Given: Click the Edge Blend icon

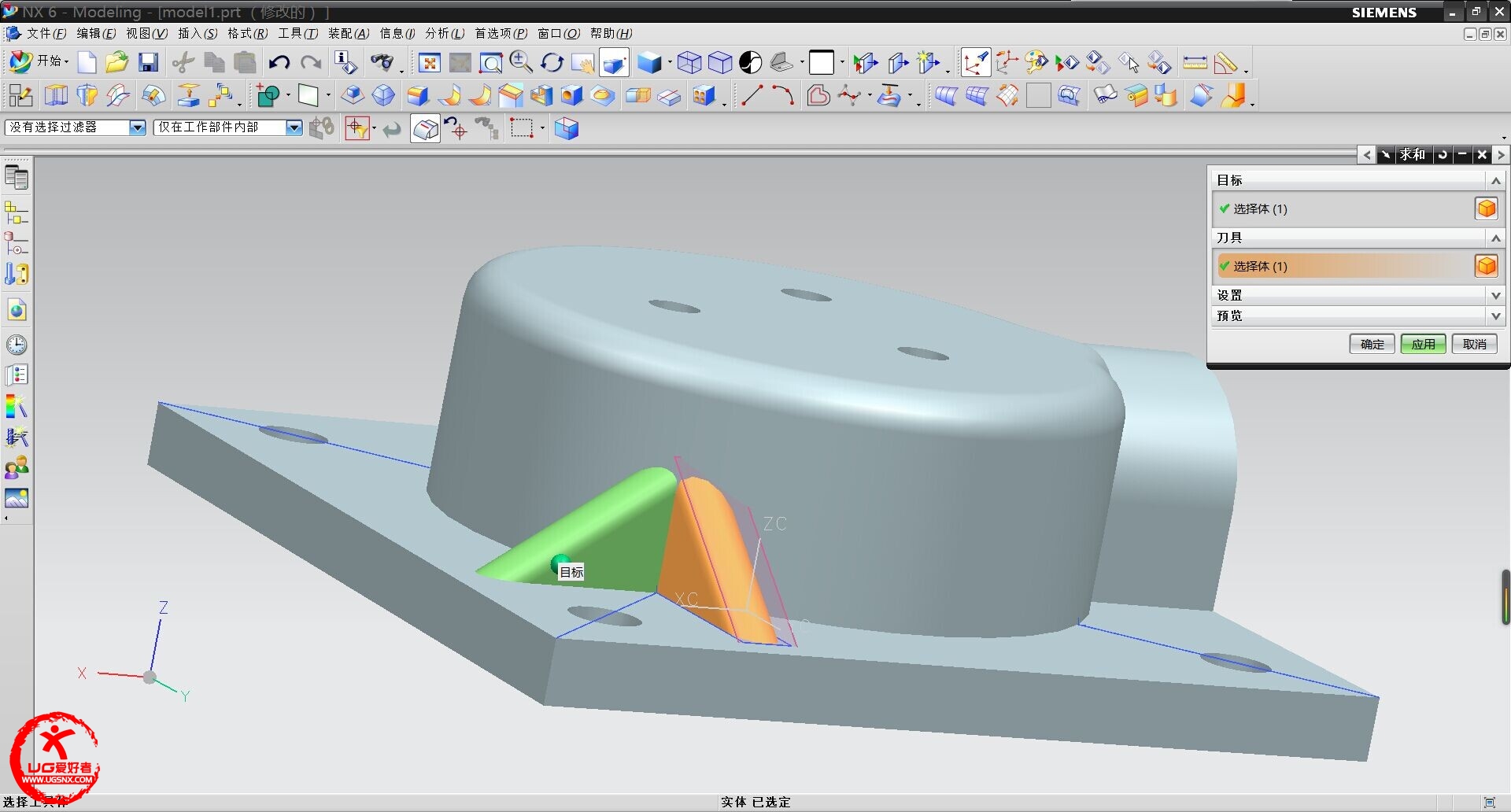Looking at the screenshot, I should (418, 95).
